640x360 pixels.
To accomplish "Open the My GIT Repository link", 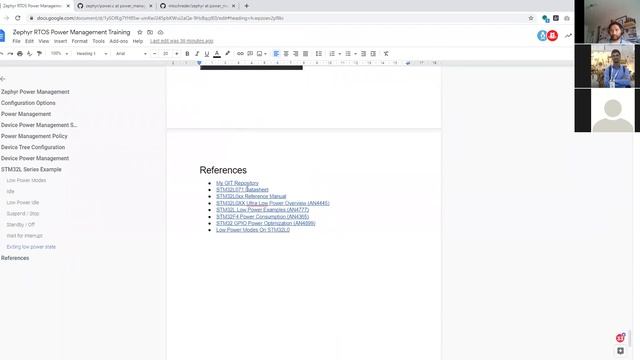I will (x=237, y=183).
